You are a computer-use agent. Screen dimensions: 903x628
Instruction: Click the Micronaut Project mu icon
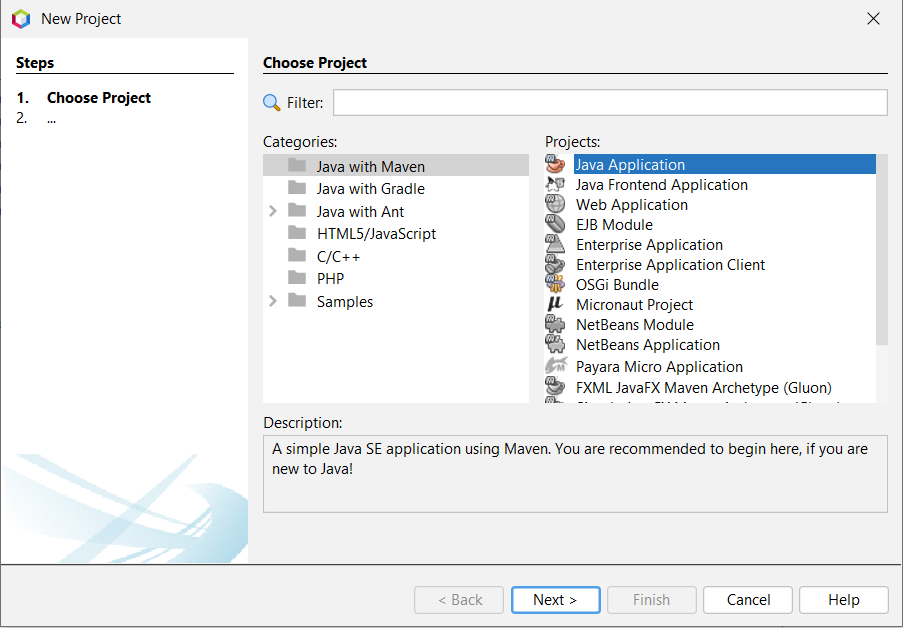coord(556,304)
